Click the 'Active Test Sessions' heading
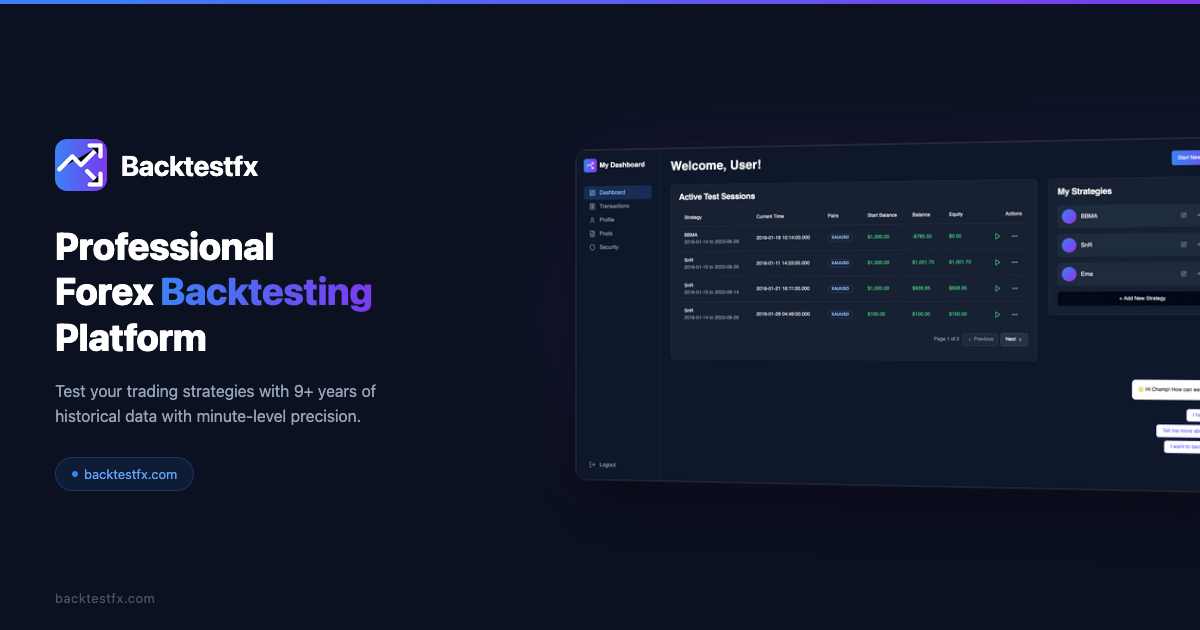 click(717, 196)
